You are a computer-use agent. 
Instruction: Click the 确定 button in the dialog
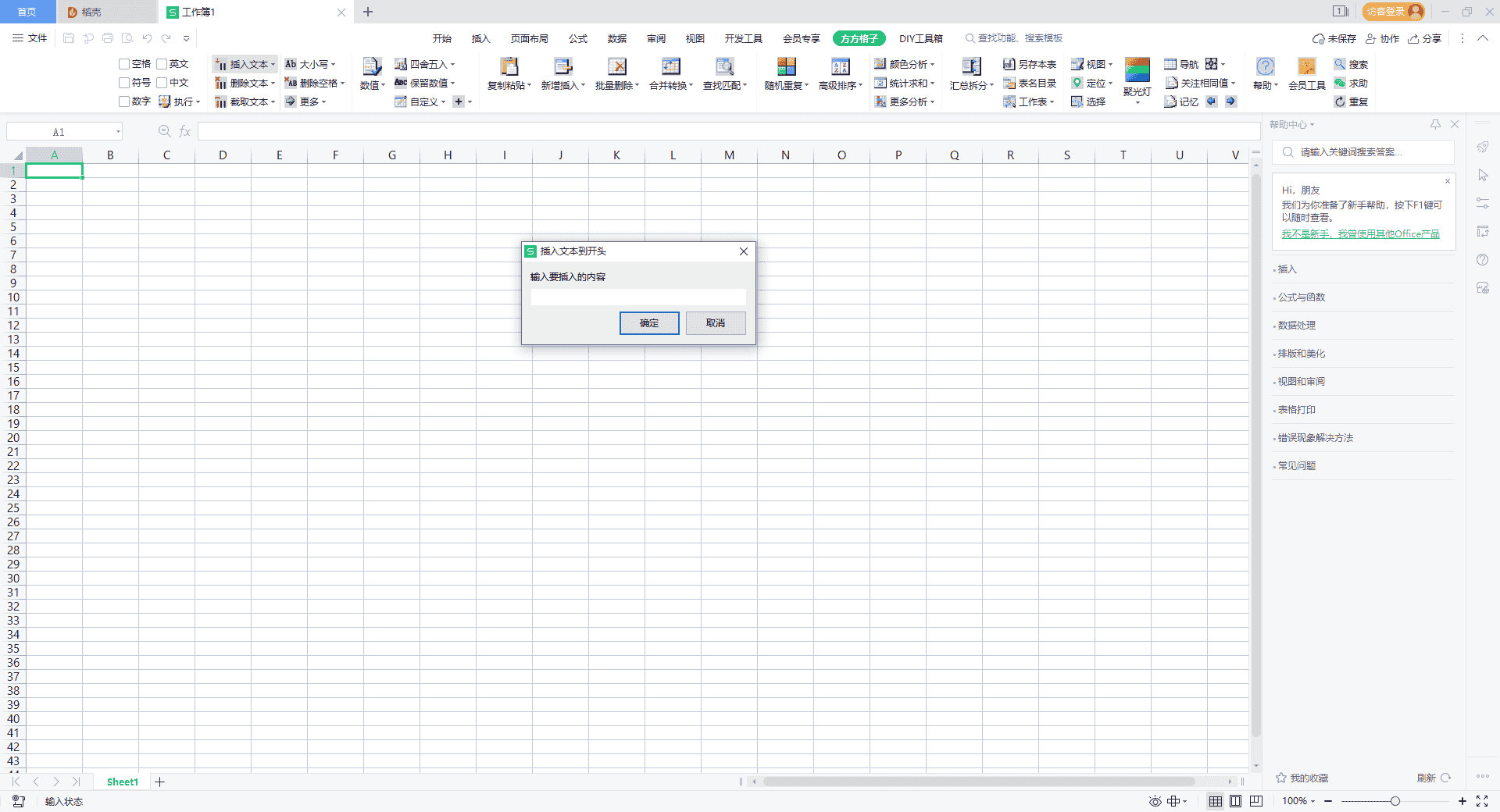pos(649,323)
